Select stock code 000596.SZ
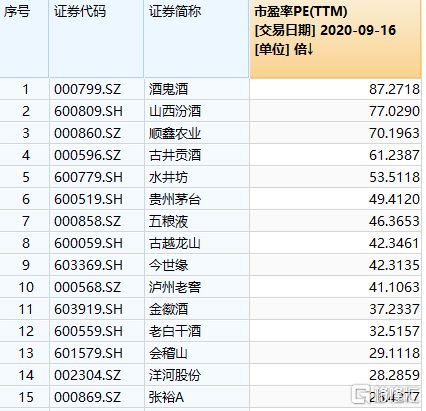426x411 pixels. click(87, 155)
